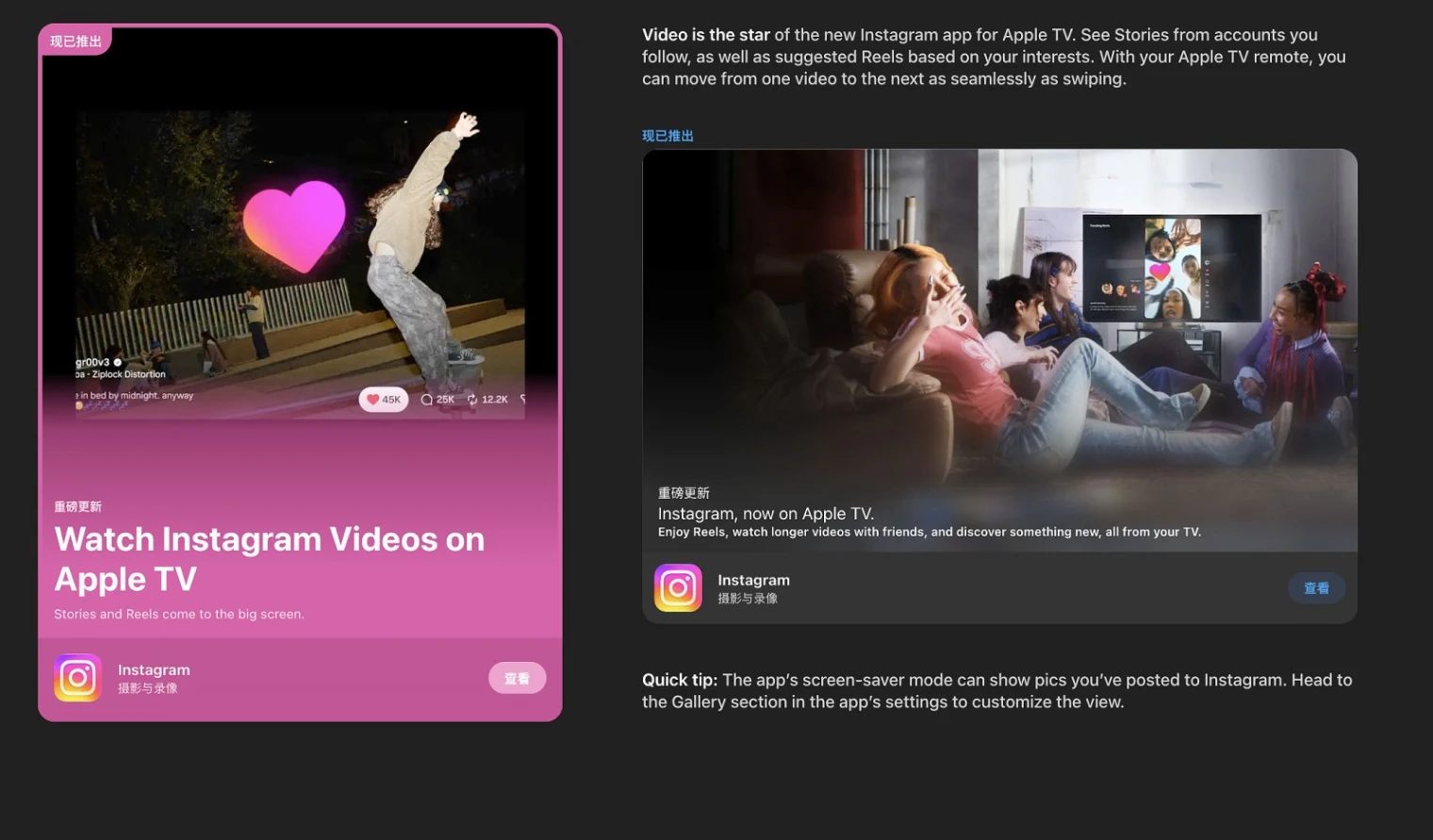The image size is (1433, 840).
Task: Click the Instagram app icon in the dark card
Action: 678,588
